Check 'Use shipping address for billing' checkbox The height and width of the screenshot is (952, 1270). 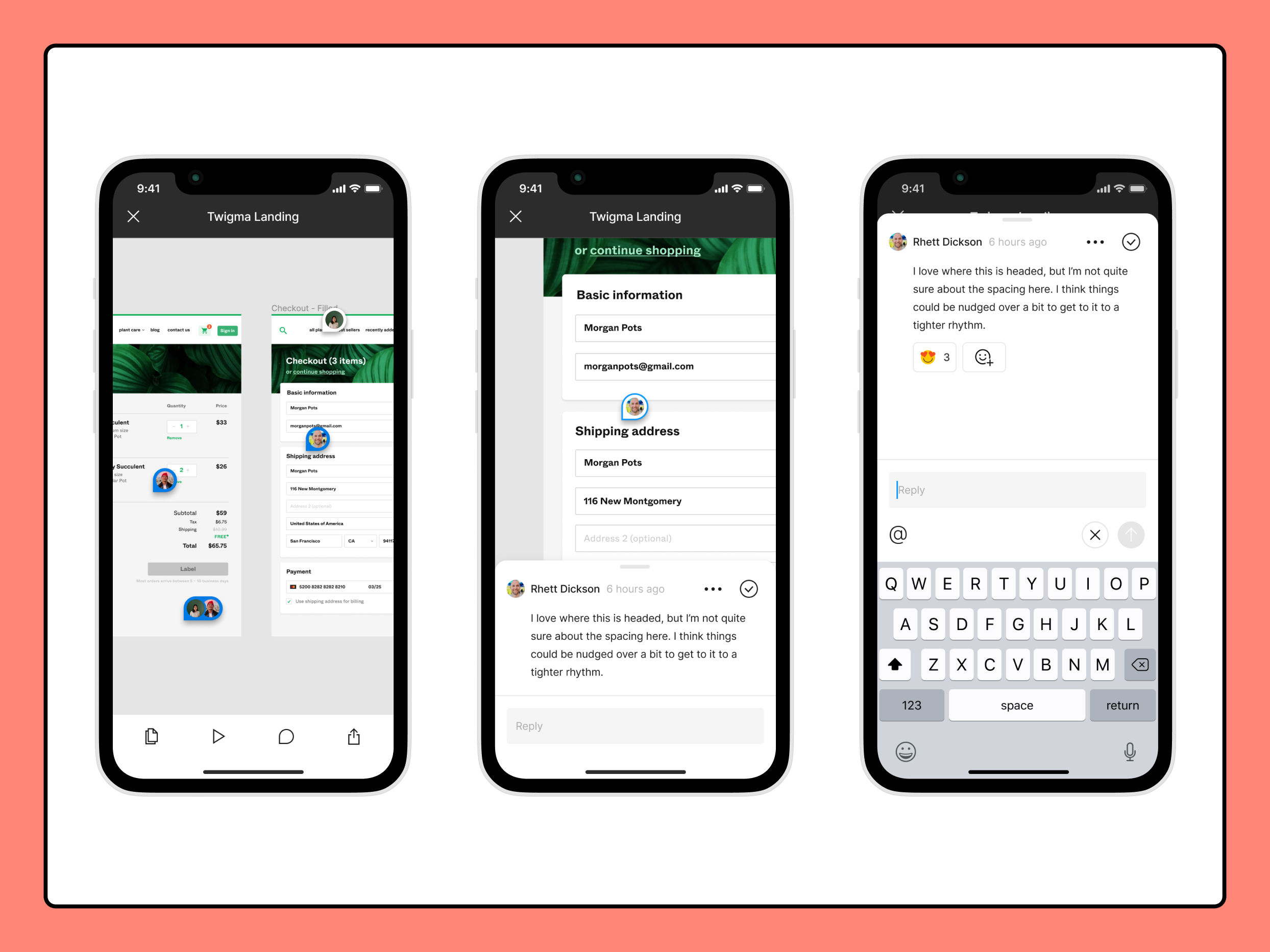click(288, 602)
